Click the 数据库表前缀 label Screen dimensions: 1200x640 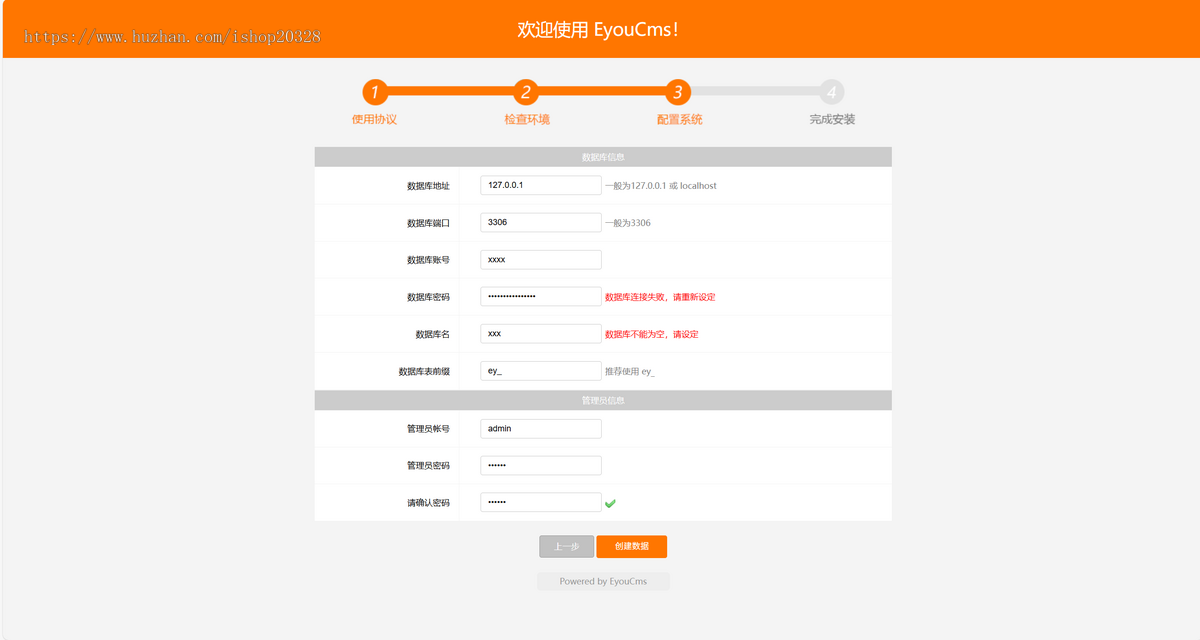point(424,371)
